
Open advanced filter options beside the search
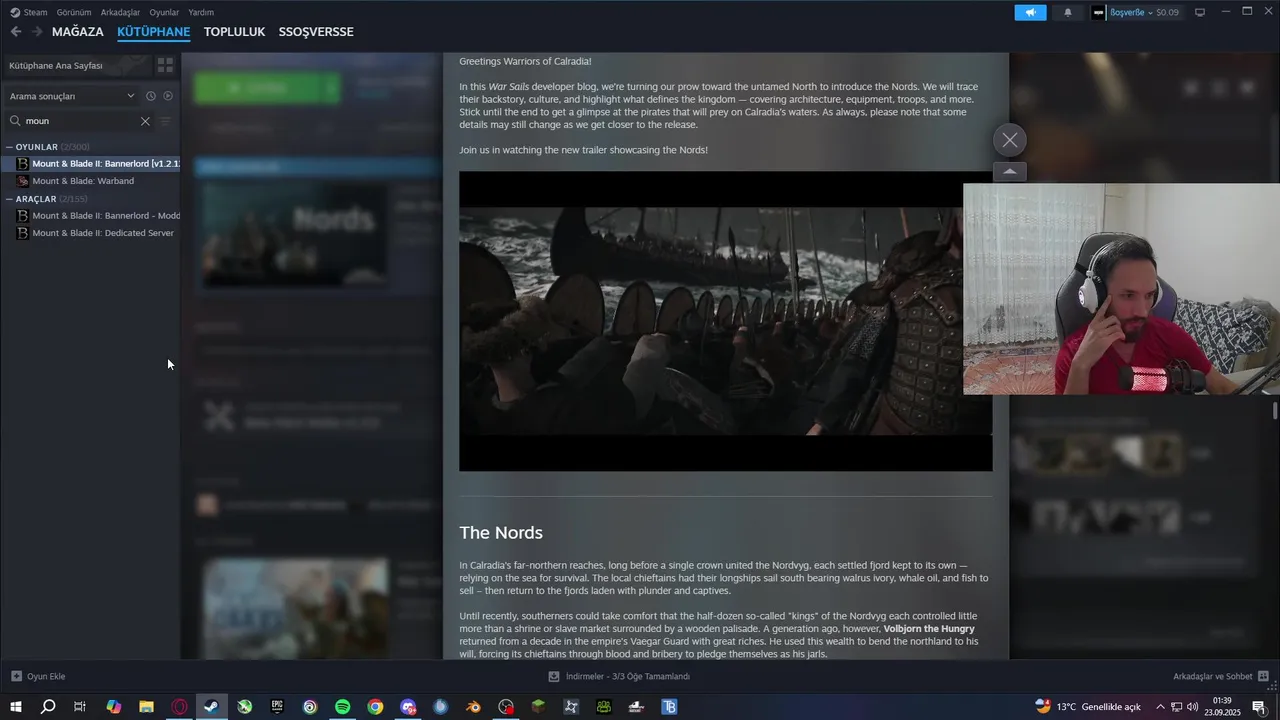(166, 121)
